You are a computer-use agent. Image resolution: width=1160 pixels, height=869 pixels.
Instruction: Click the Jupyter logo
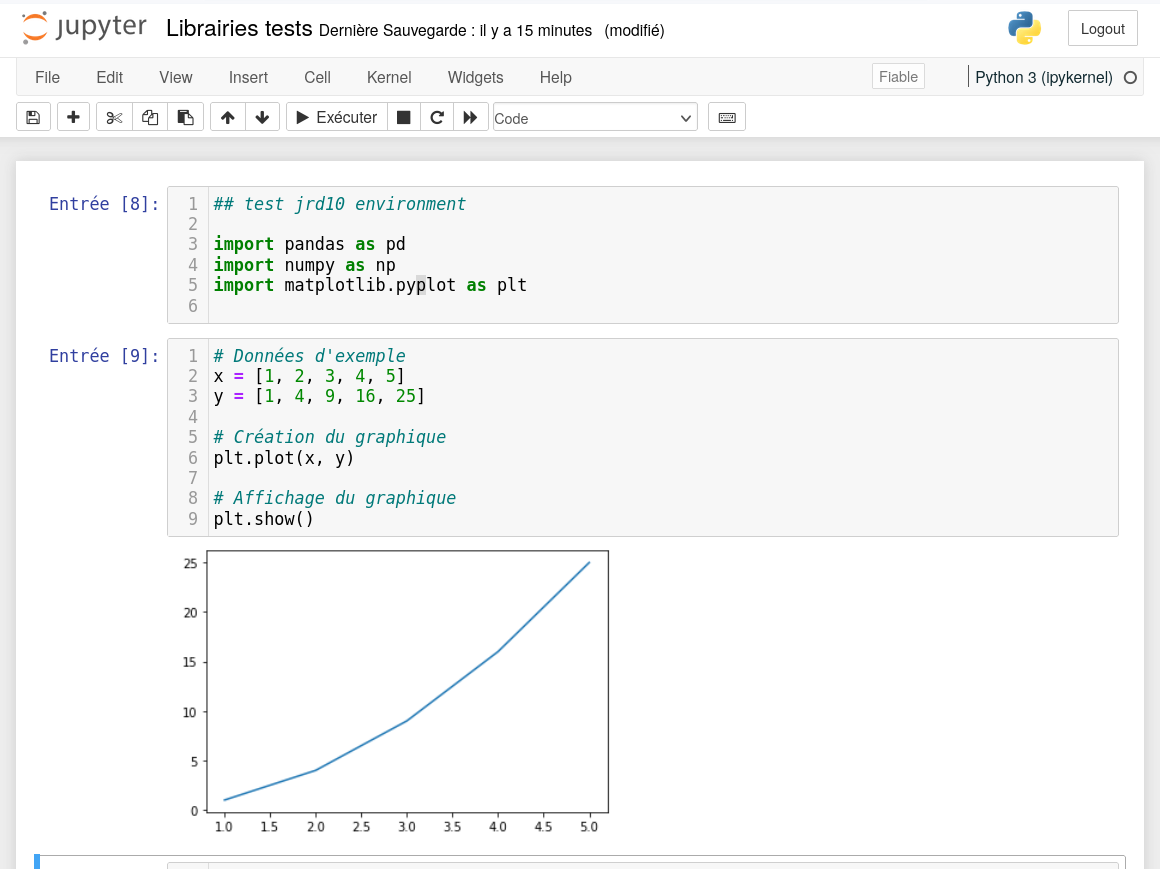pyautogui.click(x=84, y=28)
